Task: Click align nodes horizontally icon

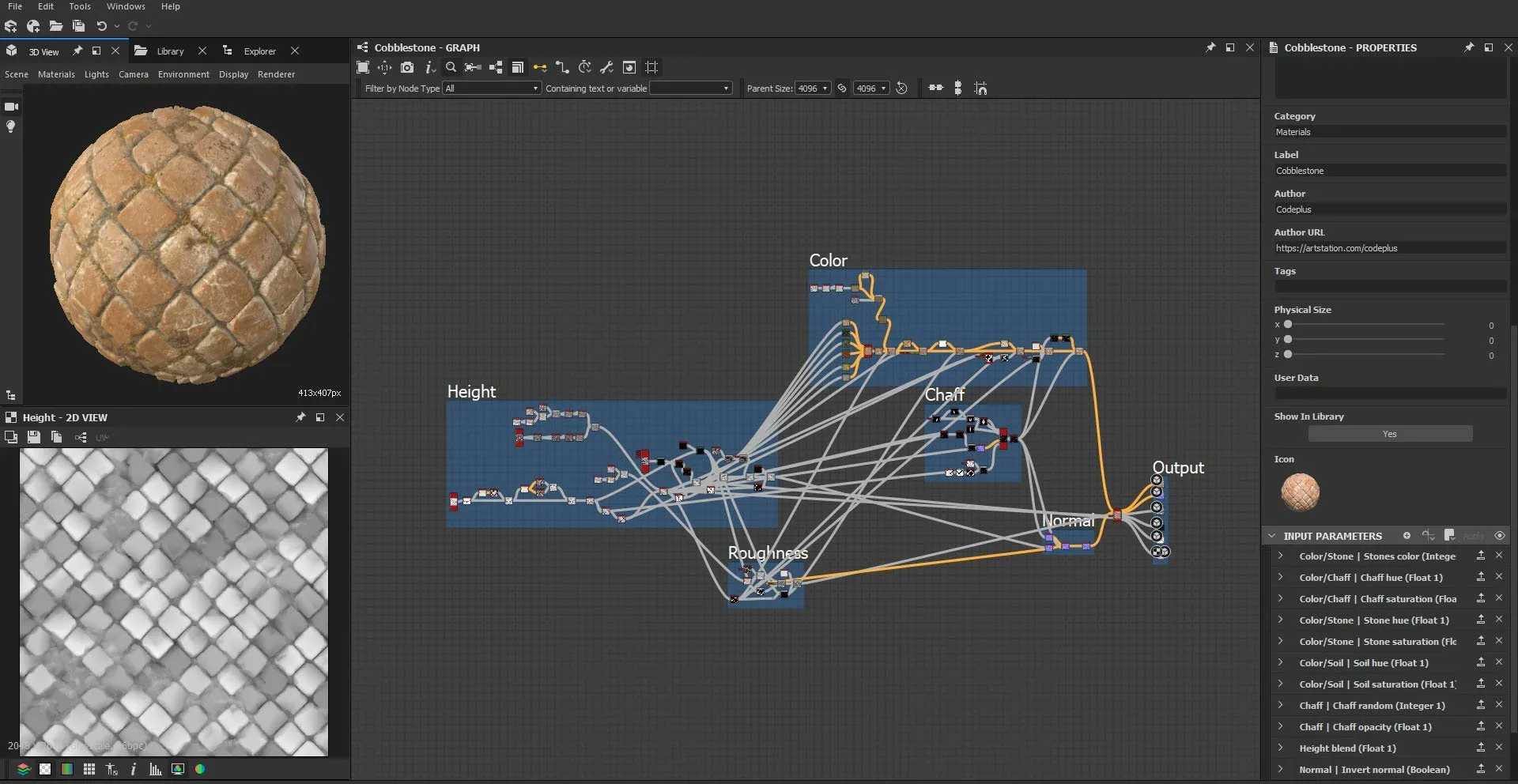Action: click(x=935, y=88)
